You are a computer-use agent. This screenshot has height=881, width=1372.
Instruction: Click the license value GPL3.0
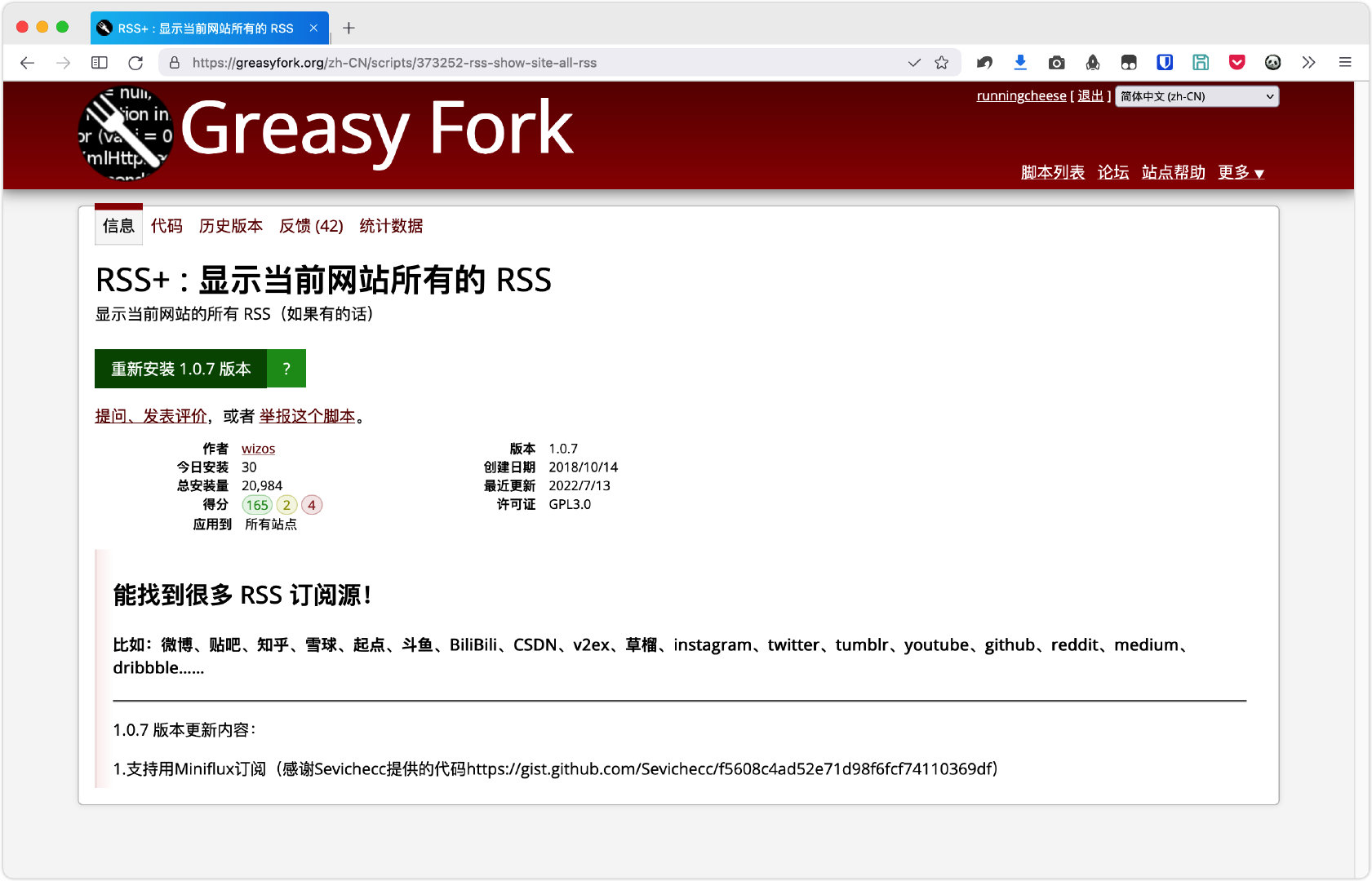click(570, 505)
